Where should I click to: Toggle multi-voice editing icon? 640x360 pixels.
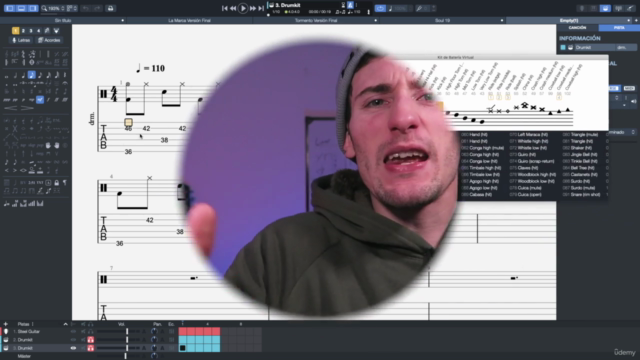coord(47,31)
